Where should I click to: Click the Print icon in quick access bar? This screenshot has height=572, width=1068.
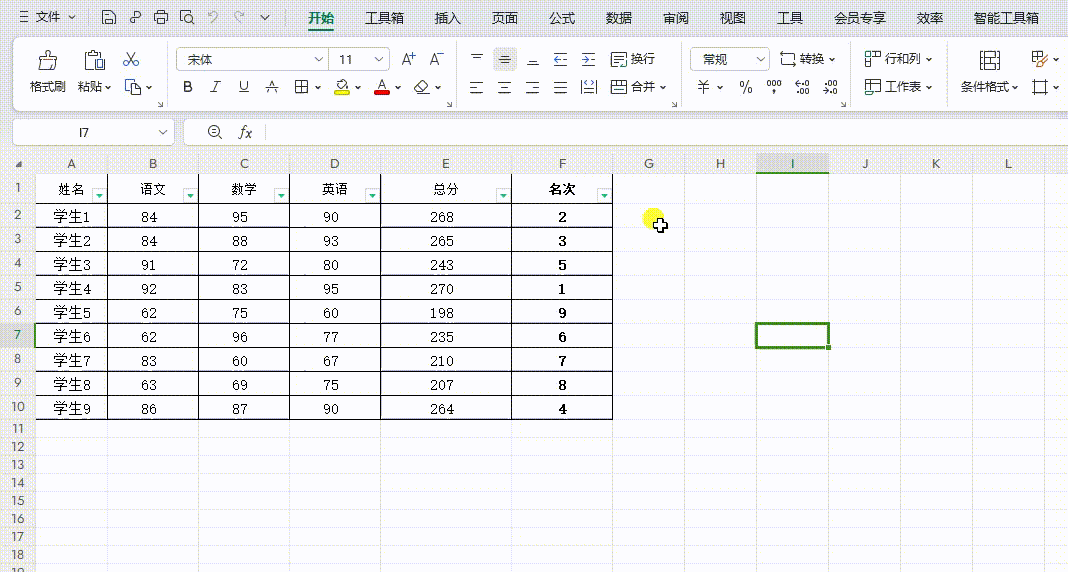161,18
